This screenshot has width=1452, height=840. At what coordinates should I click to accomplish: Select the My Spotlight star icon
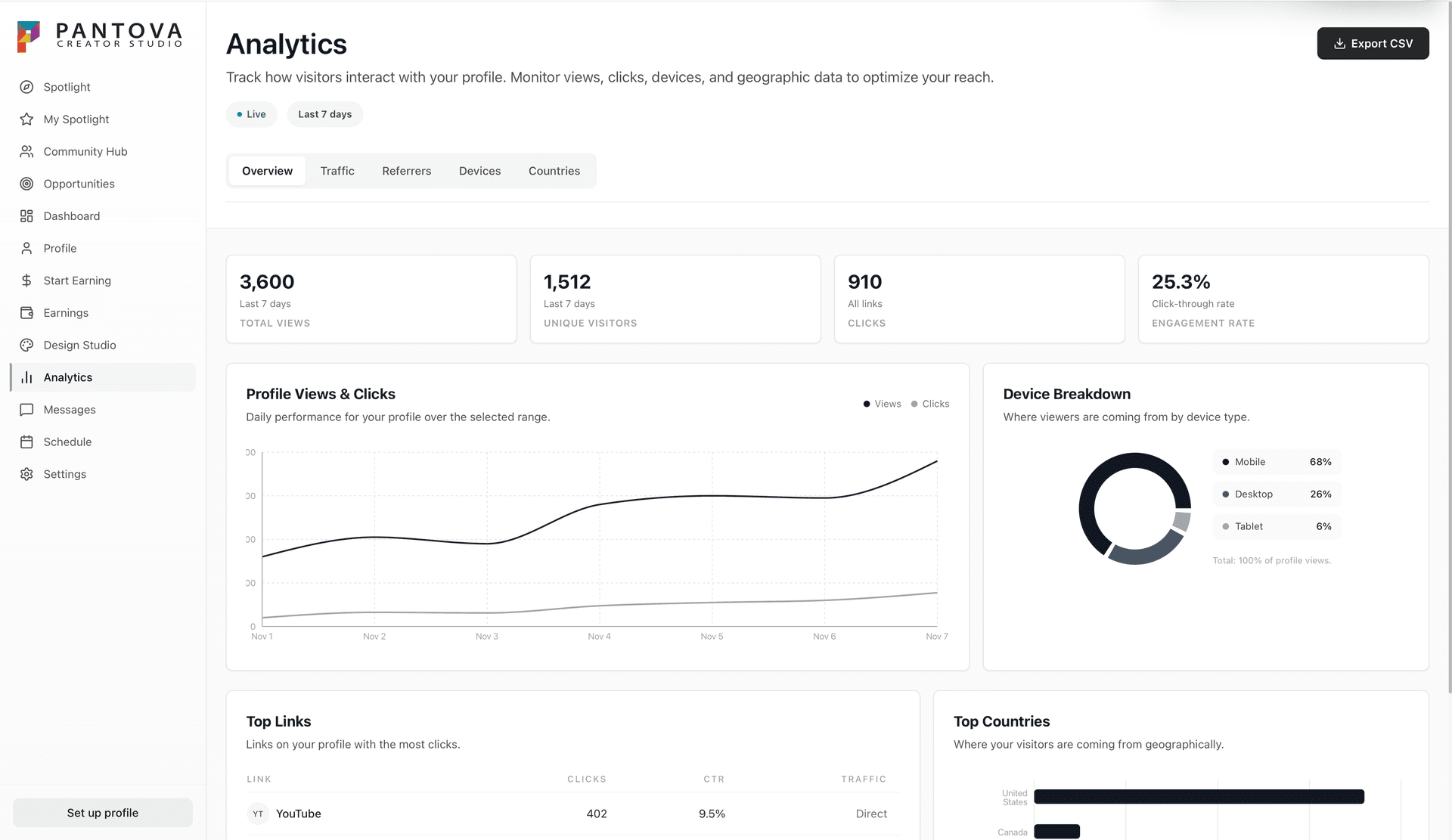click(26, 119)
